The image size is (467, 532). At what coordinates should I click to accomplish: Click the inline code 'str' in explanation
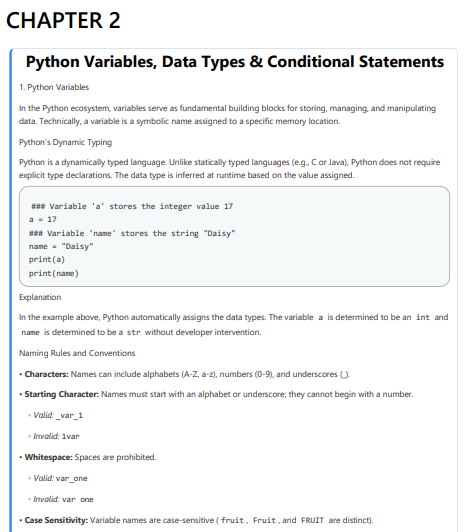point(133,332)
